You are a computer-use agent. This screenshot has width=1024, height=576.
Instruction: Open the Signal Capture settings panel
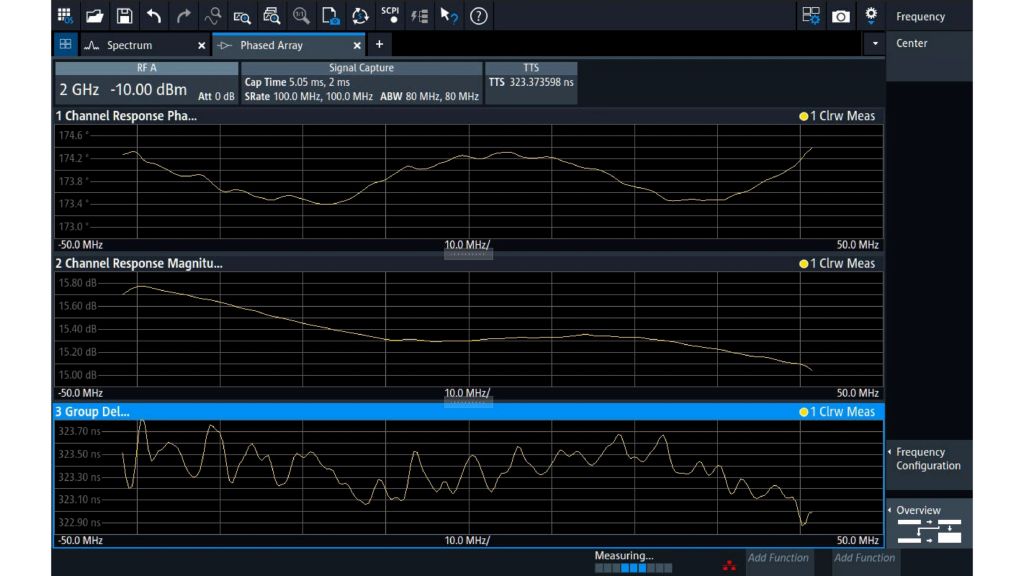point(361,83)
